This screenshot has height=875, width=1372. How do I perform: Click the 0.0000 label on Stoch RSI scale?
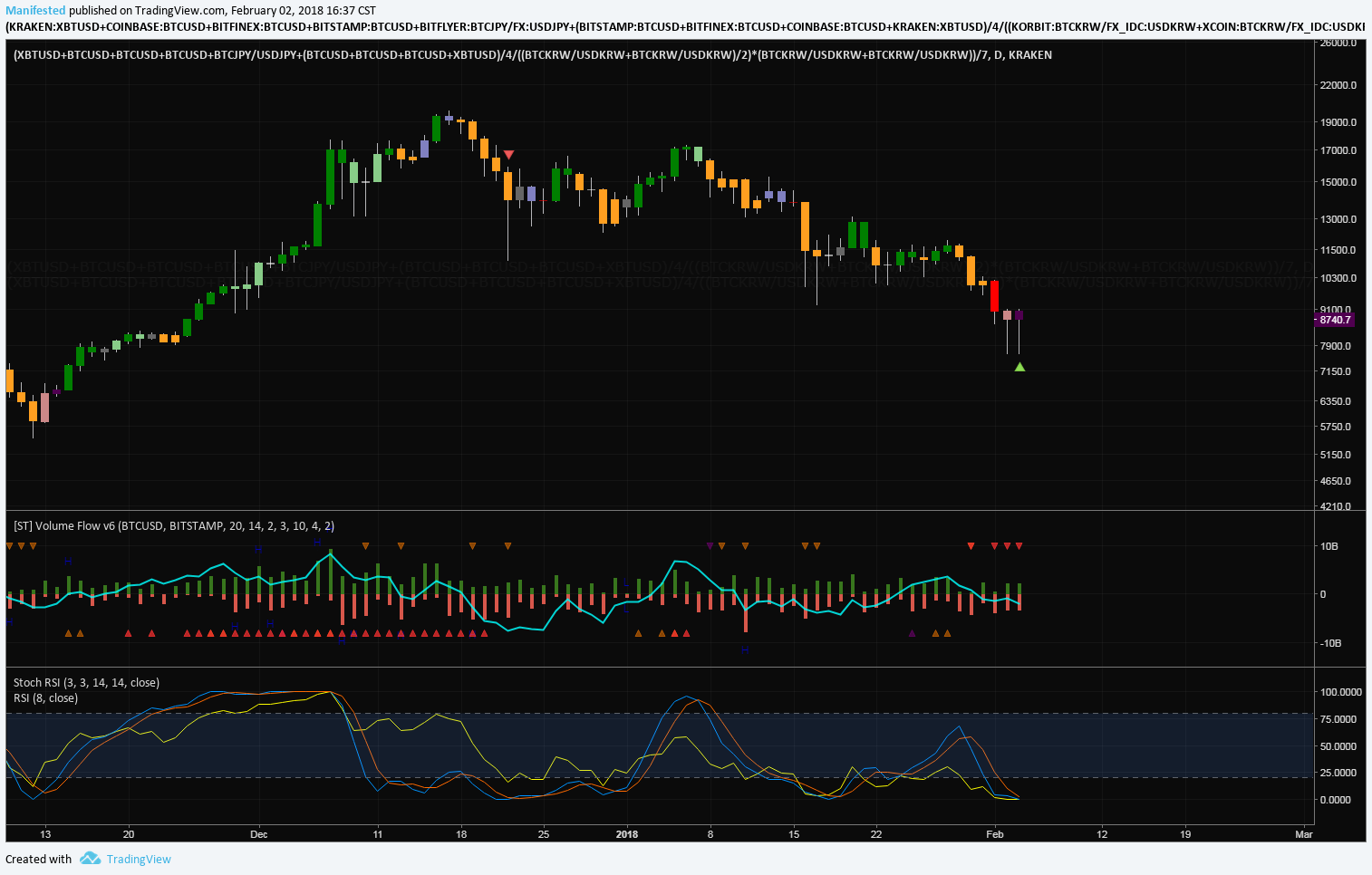click(x=1336, y=800)
